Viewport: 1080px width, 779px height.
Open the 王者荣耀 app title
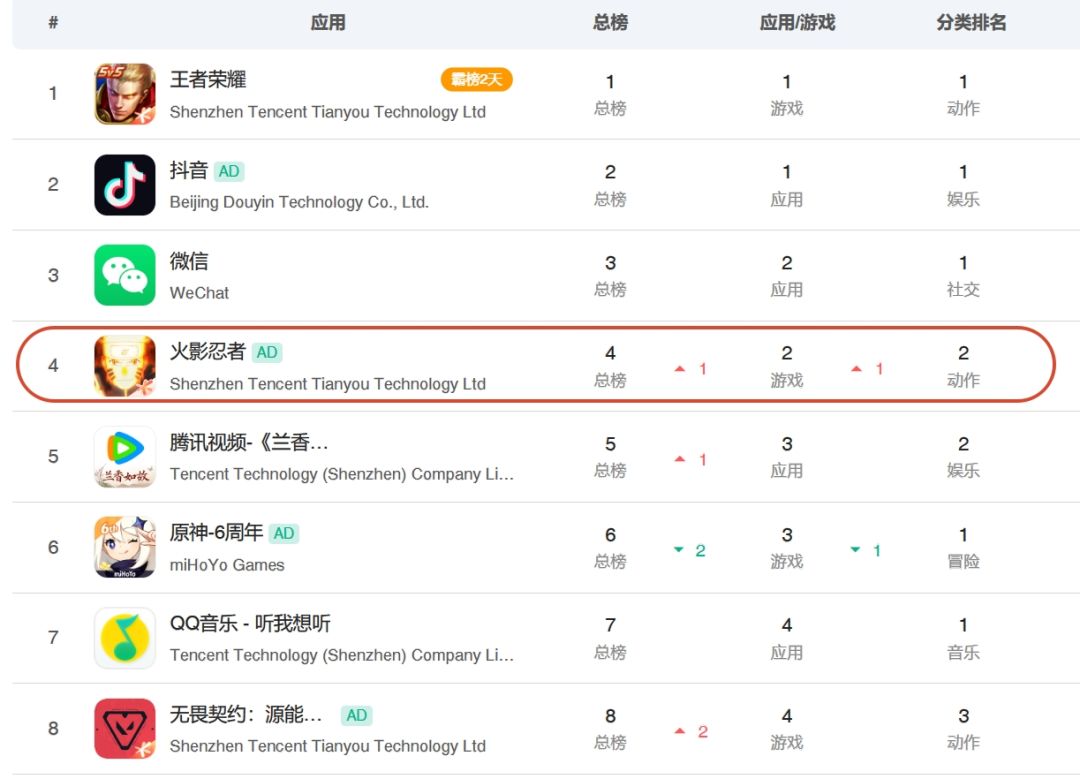(208, 80)
